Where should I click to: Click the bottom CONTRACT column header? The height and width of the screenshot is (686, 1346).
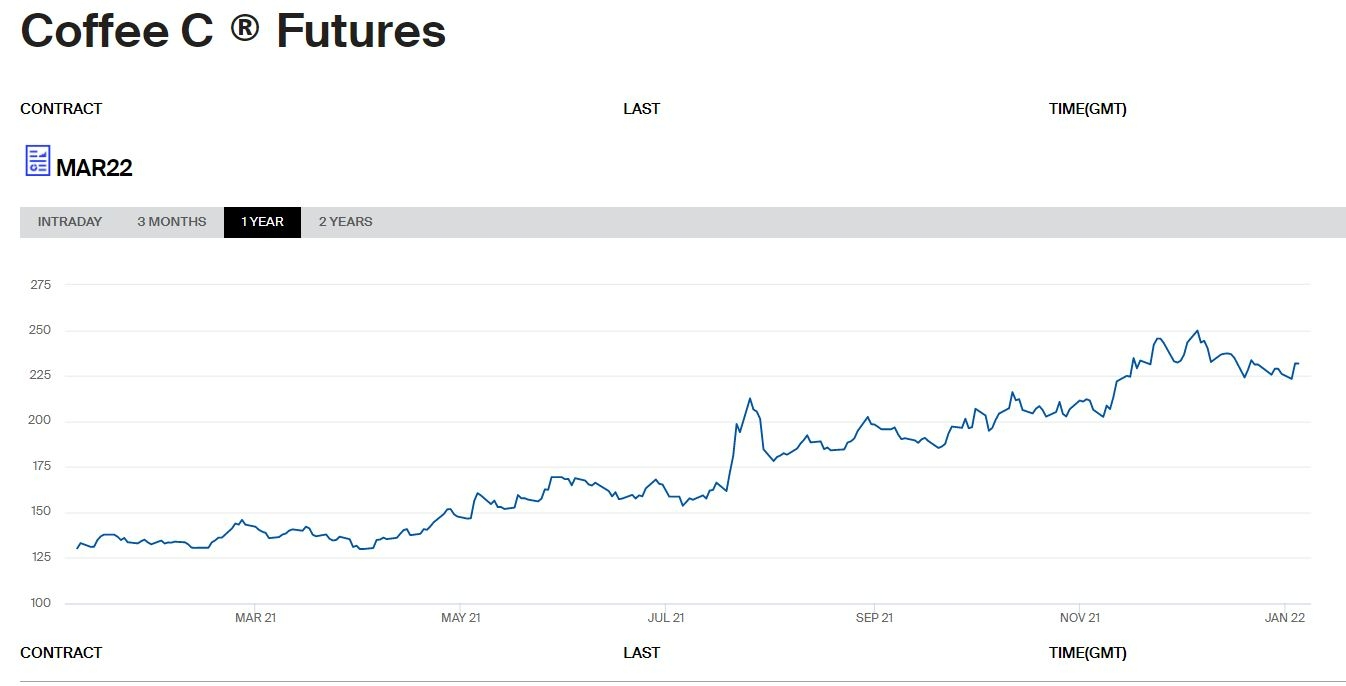[x=61, y=653]
